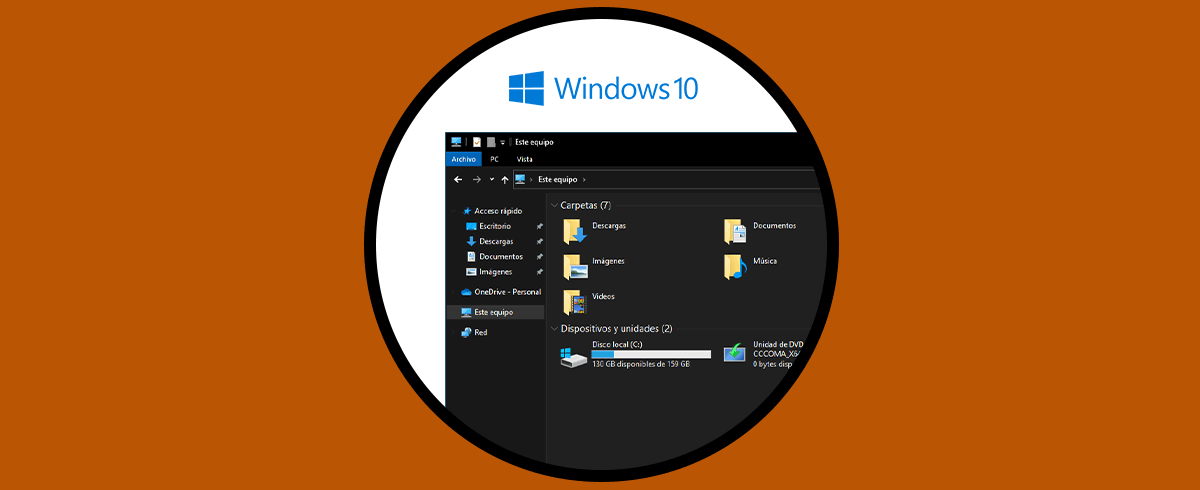This screenshot has height=490, width=1200.
Task: Open the Vista ribbon tab
Action: pyautogui.click(x=524, y=159)
